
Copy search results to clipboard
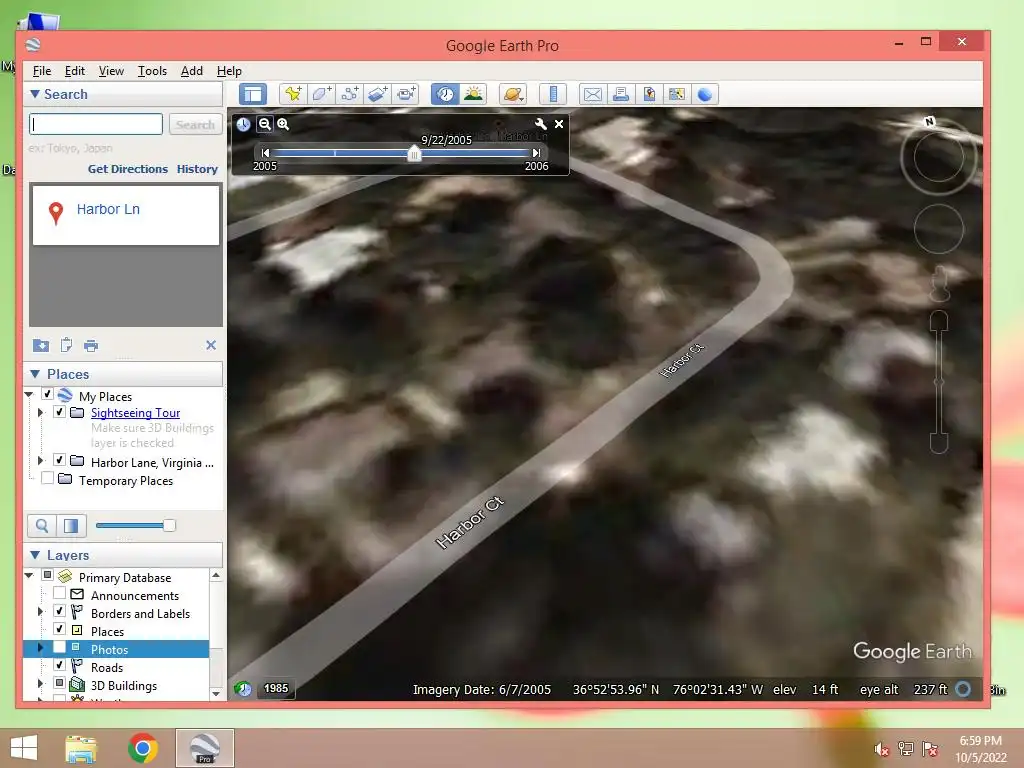click(x=66, y=345)
